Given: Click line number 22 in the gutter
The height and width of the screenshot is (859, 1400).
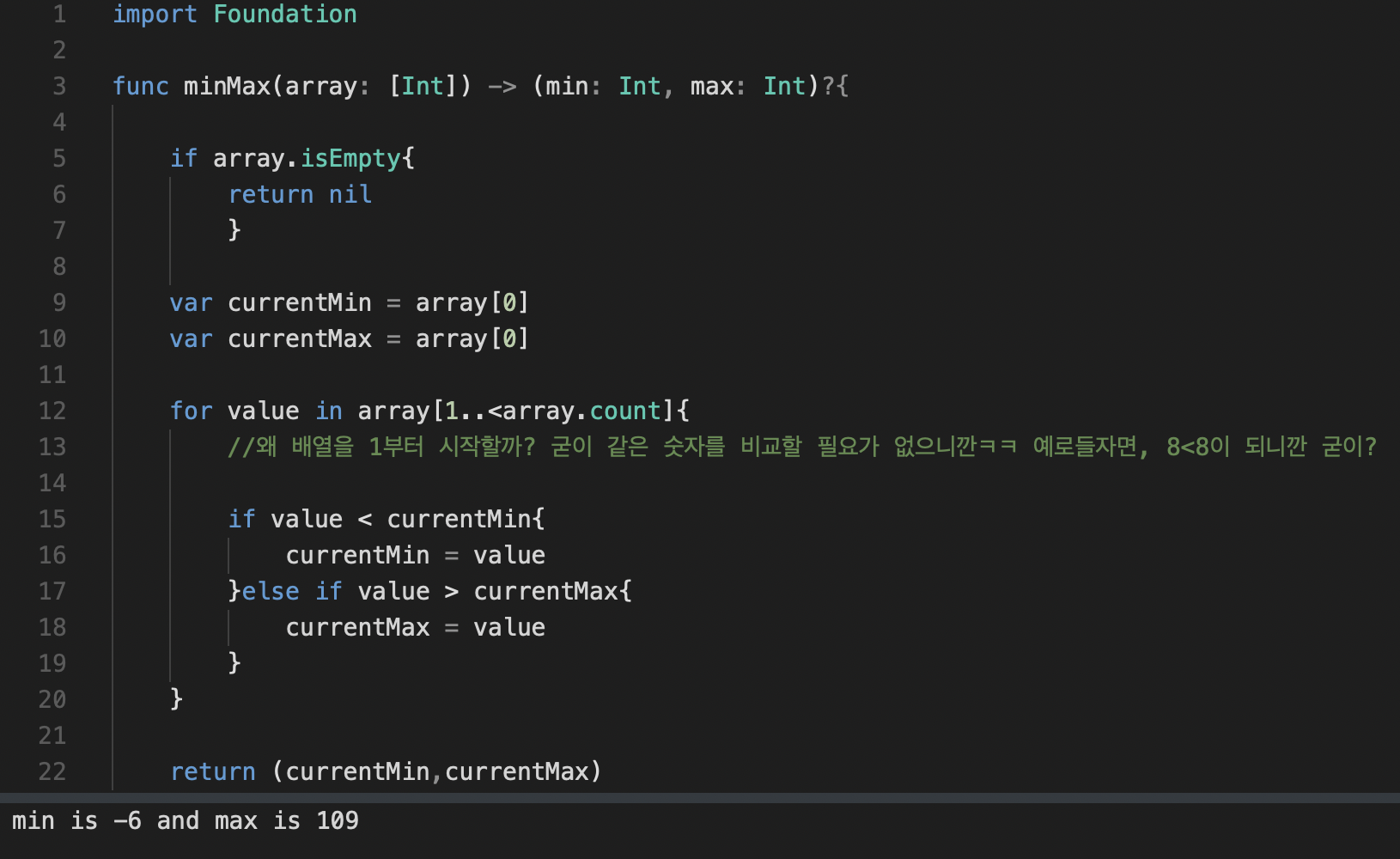Looking at the screenshot, I should pyautogui.click(x=52, y=771).
